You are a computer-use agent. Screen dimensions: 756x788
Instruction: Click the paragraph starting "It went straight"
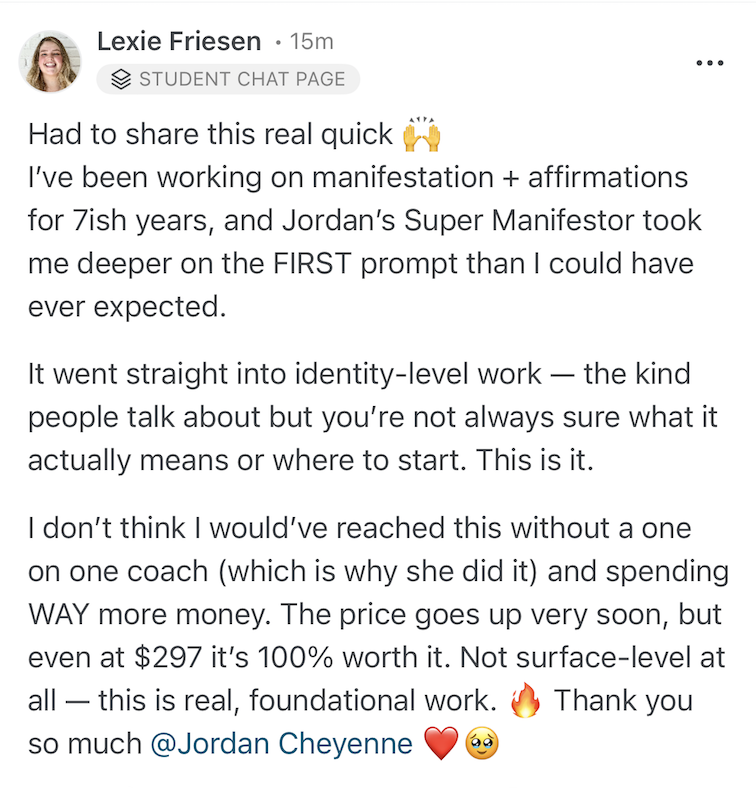360,417
